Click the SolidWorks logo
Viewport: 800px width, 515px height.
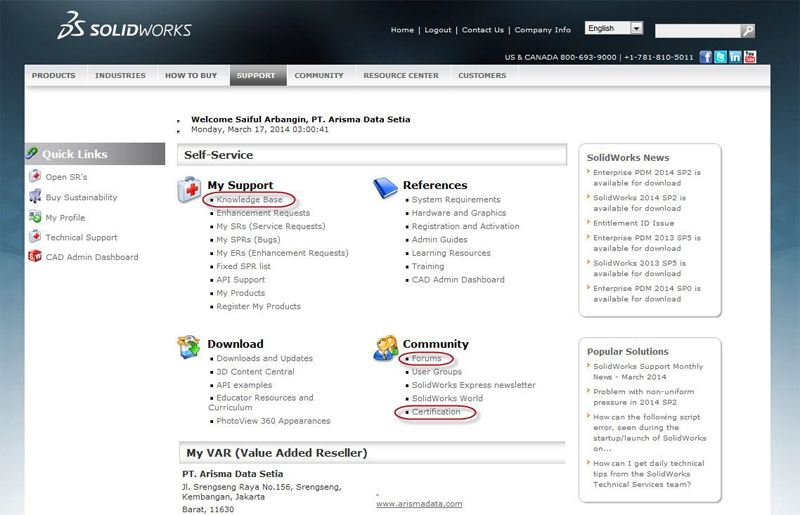[124, 26]
